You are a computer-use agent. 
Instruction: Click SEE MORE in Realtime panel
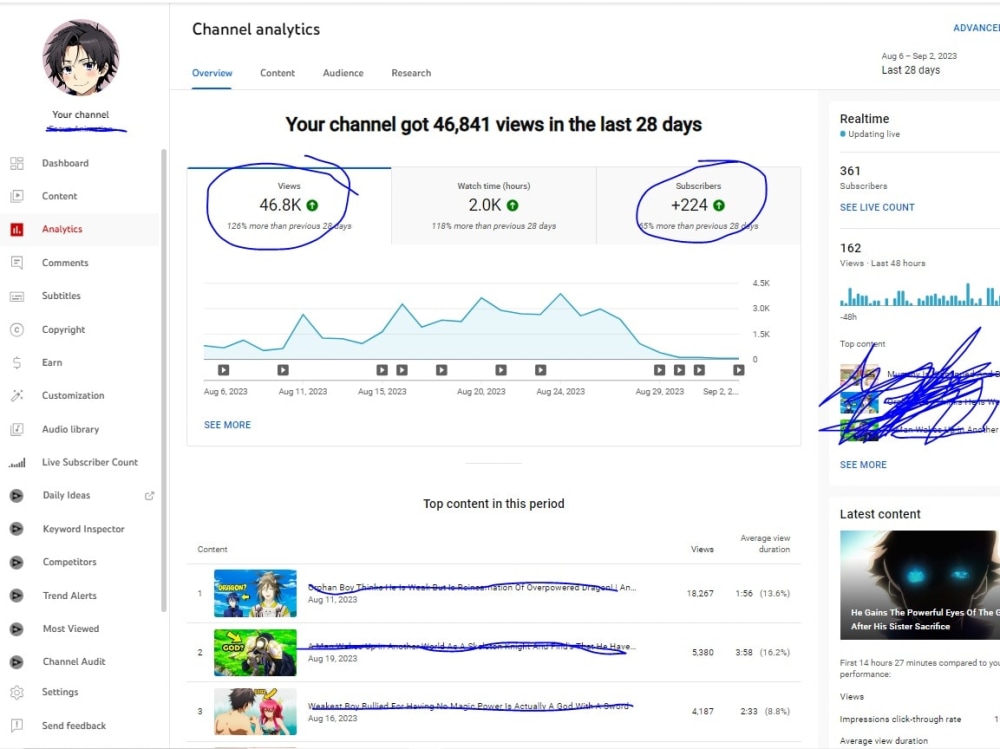tap(863, 465)
